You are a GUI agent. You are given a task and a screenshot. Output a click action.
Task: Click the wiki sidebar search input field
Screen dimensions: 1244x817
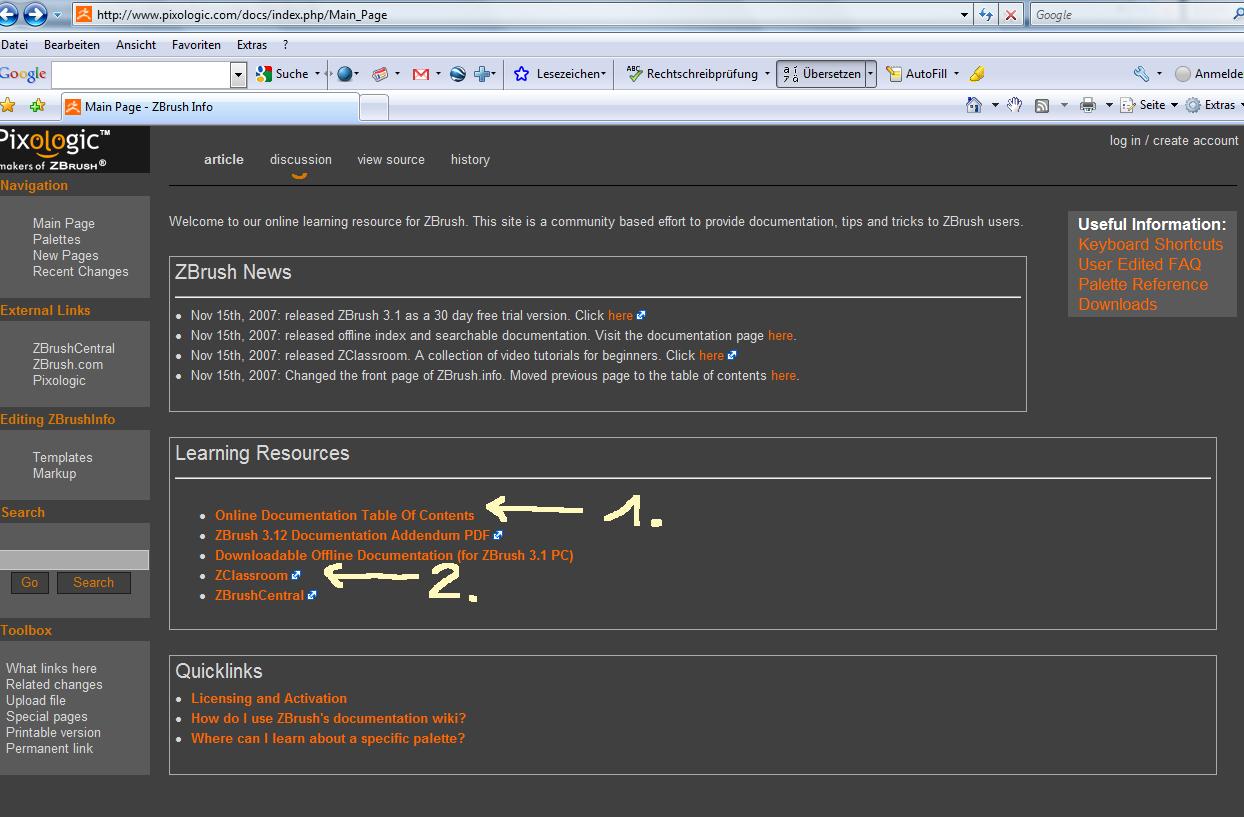pos(74,560)
